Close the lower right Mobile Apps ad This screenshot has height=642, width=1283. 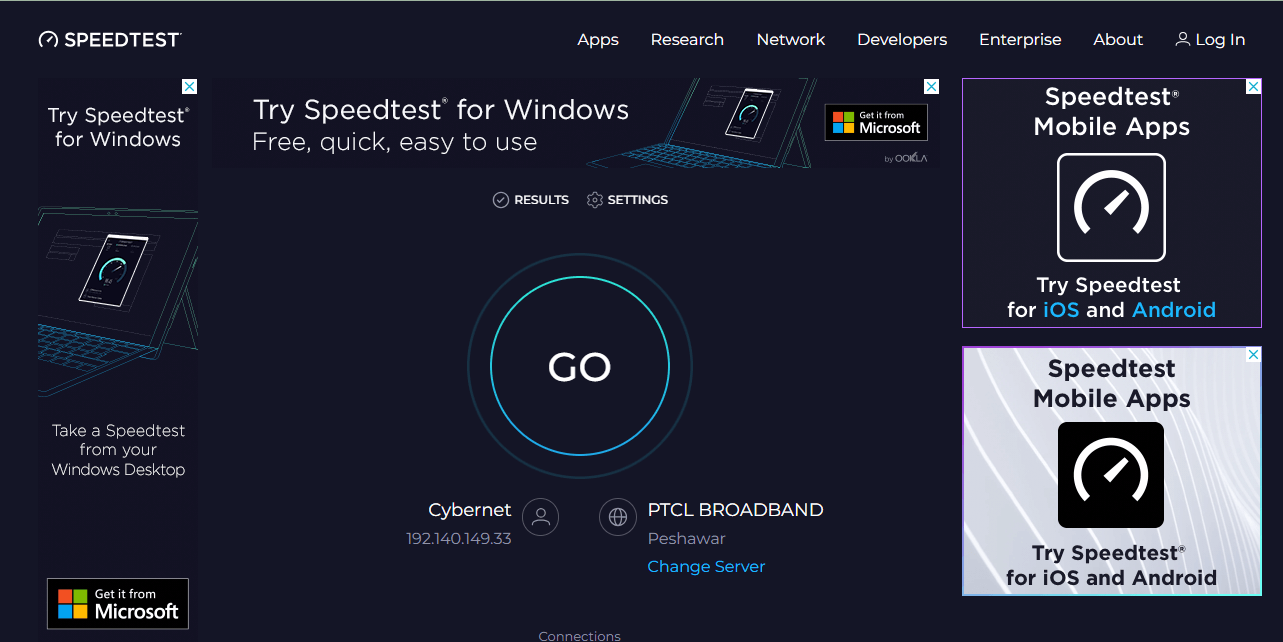1253,355
